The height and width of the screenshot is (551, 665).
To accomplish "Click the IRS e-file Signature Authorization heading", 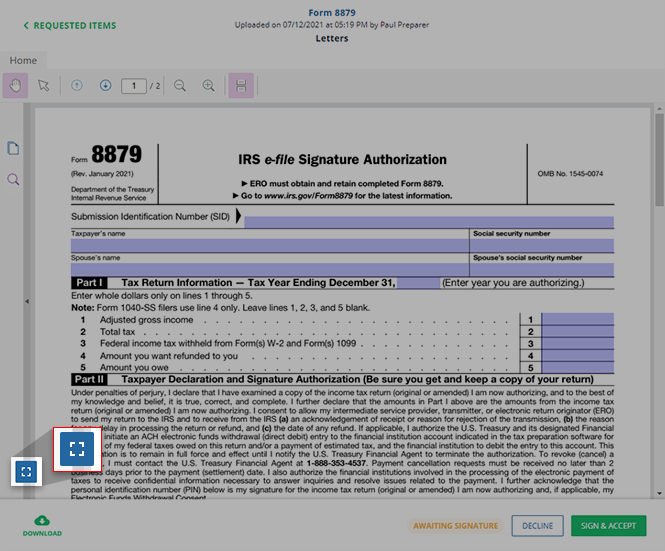I will [x=342, y=159].
